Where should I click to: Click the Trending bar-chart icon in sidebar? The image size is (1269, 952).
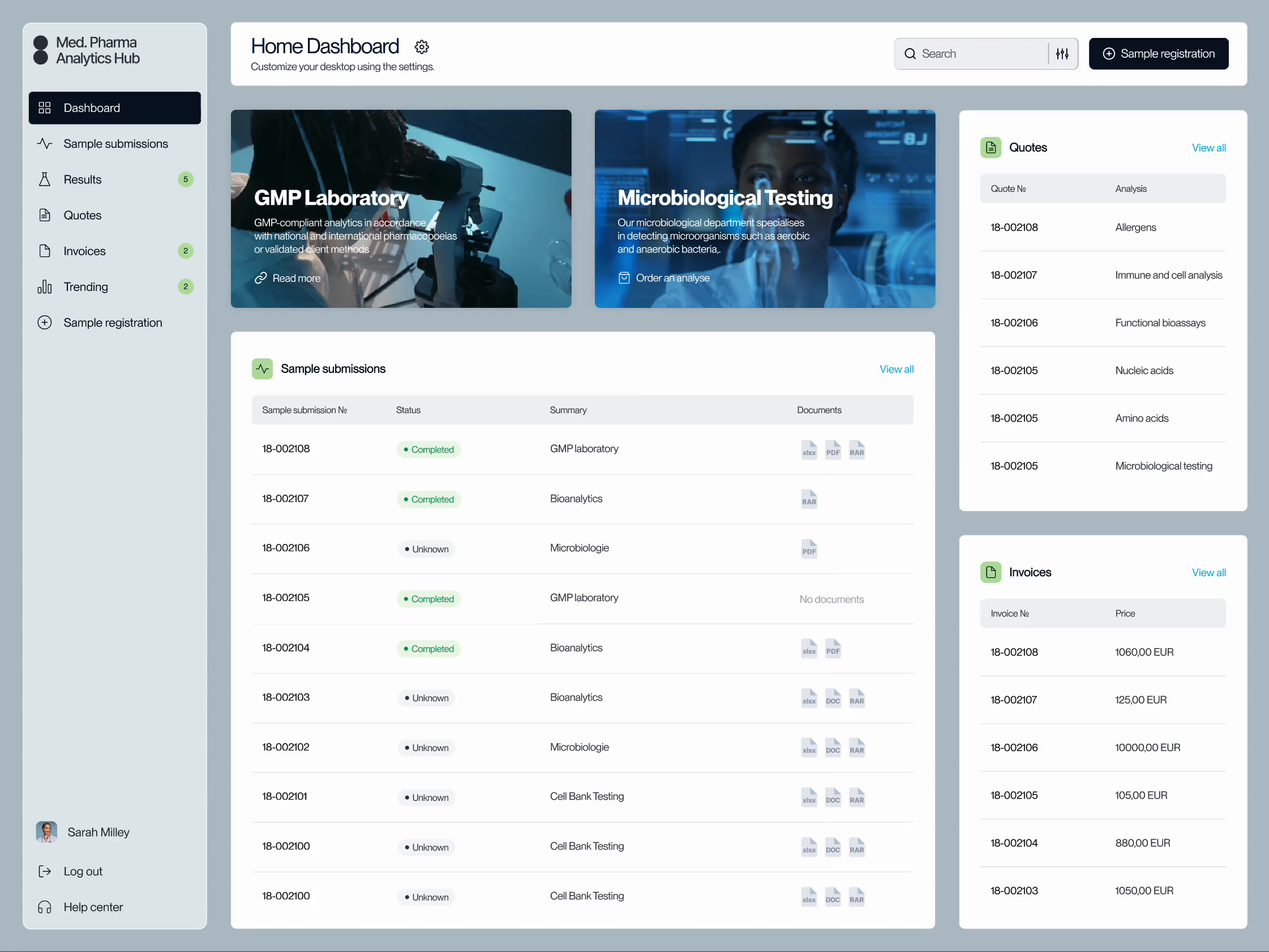point(45,286)
